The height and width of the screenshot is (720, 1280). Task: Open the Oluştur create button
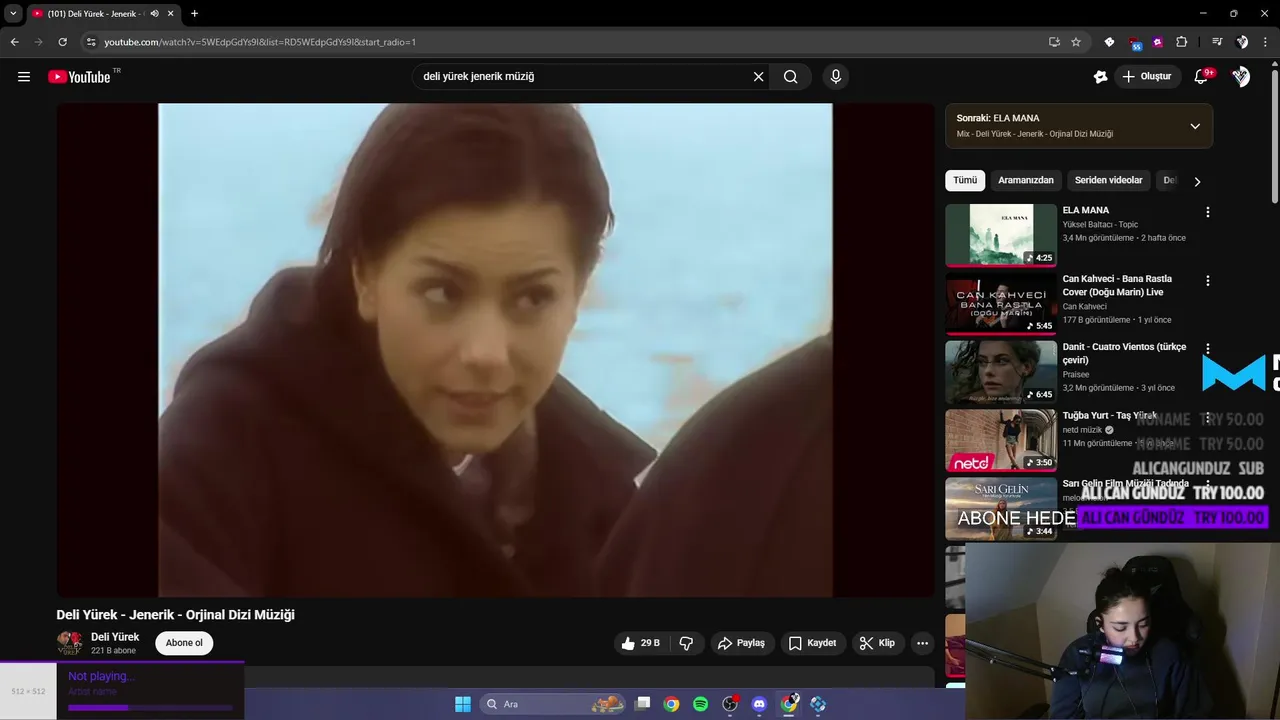coord(1147,77)
